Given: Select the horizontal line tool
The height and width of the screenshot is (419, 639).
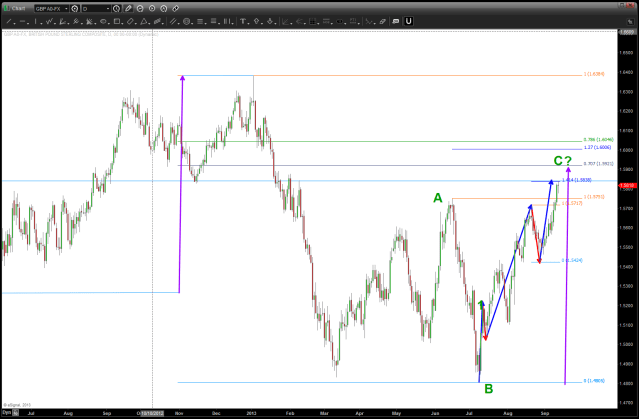Looking at the screenshot, I should (x=22, y=21).
